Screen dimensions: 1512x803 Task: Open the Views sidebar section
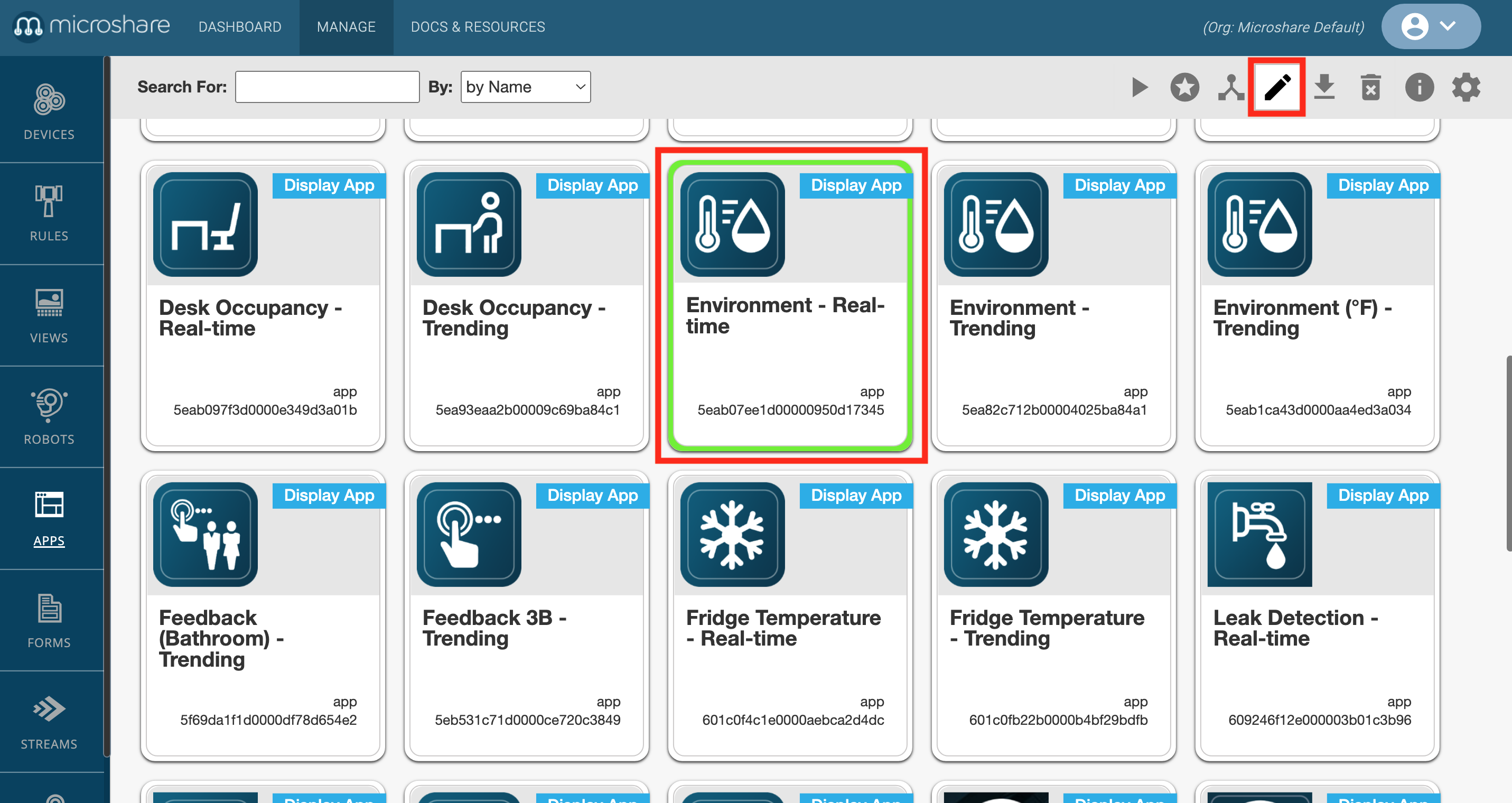click(x=49, y=315)
